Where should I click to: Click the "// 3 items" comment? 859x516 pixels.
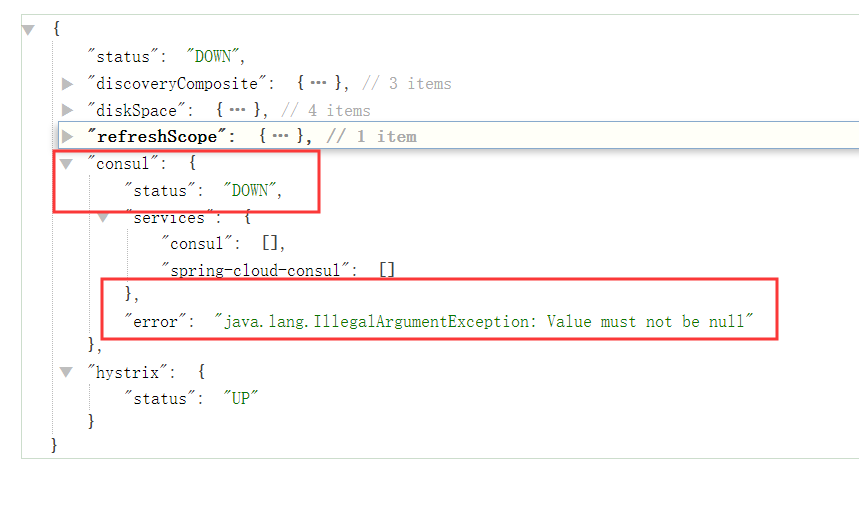click(407, 84)
